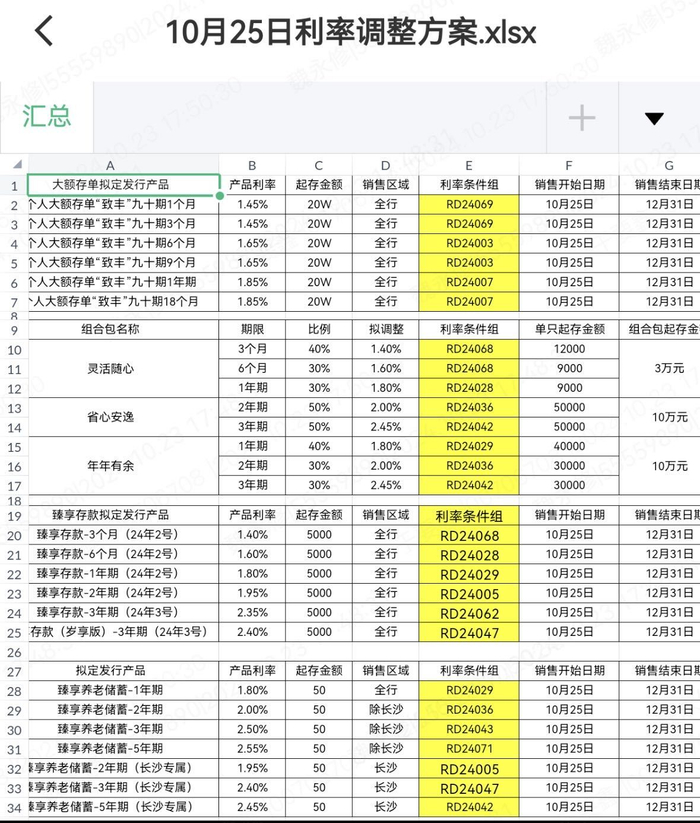700x823 pixels.
Task: Select 1.65% rate in row 5
Action: pyautogui.click(x=252, y=262)
